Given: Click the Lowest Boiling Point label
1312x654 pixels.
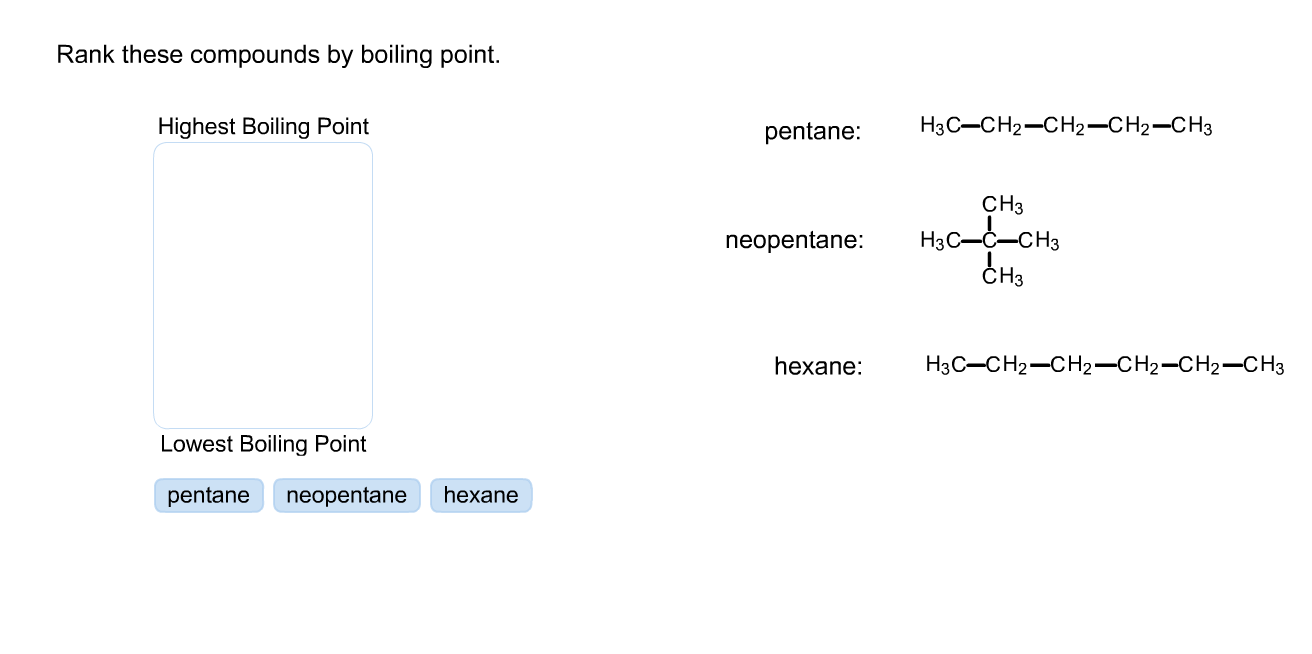Looking at the screenshot, I should [x=262, y=443].
